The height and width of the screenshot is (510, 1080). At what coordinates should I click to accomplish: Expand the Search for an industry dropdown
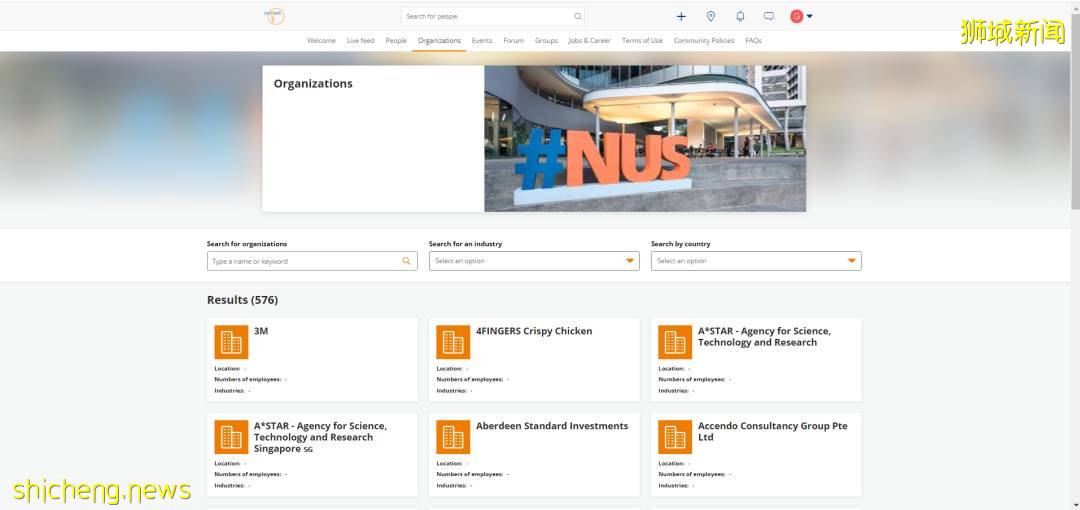pyautogui.click(x=533, y=261)
